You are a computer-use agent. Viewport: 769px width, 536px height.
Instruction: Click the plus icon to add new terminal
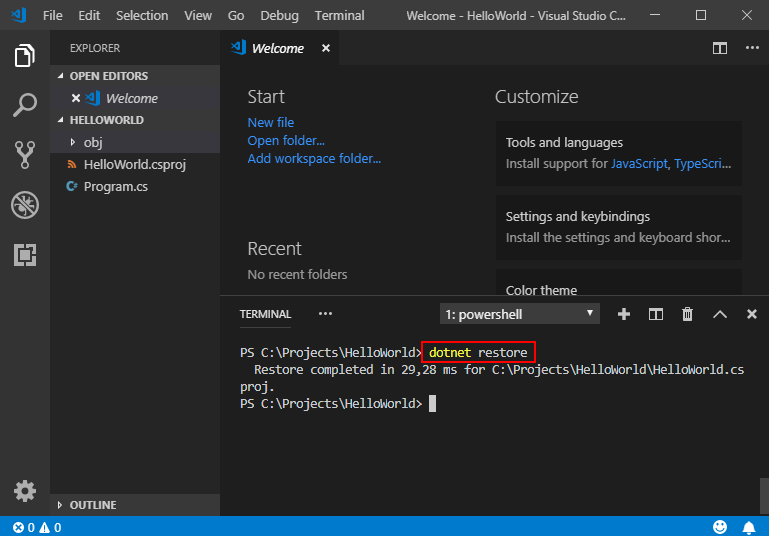[624, 314]
